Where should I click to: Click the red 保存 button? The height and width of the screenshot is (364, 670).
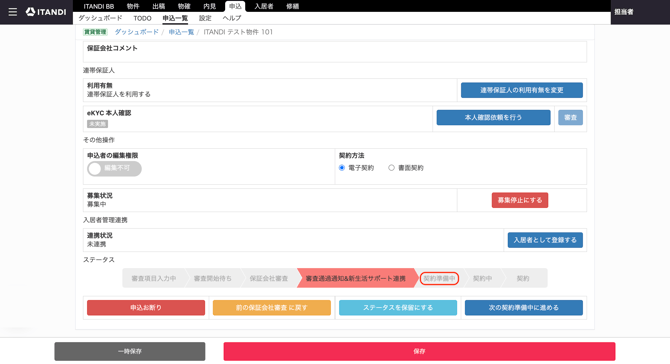tap(419, 351)
